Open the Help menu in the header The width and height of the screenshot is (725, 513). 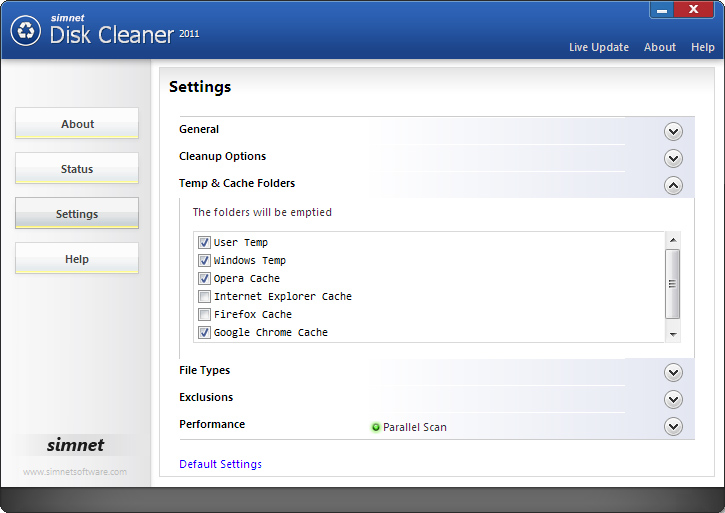(x=702, y=47)
